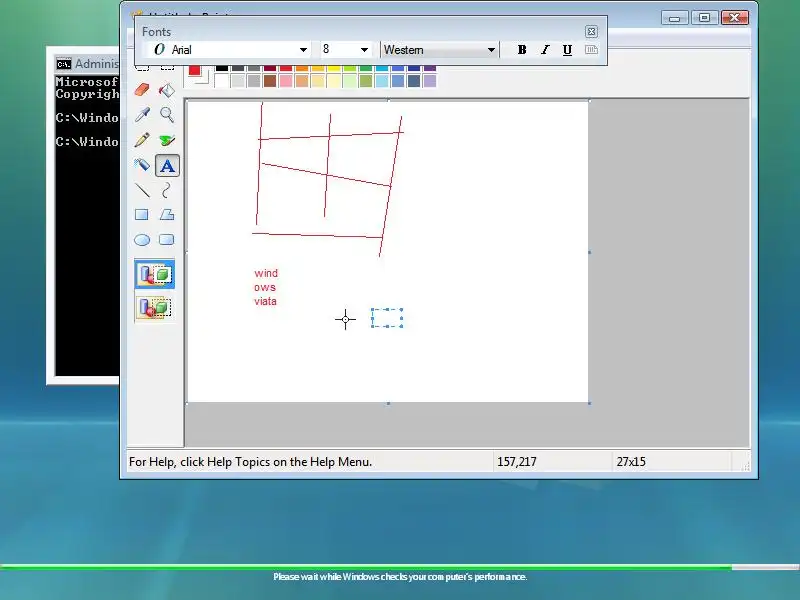This screenshot has width=800, height=600.
Task: Click the green performance check progress bar
Action: click(366, 567)
